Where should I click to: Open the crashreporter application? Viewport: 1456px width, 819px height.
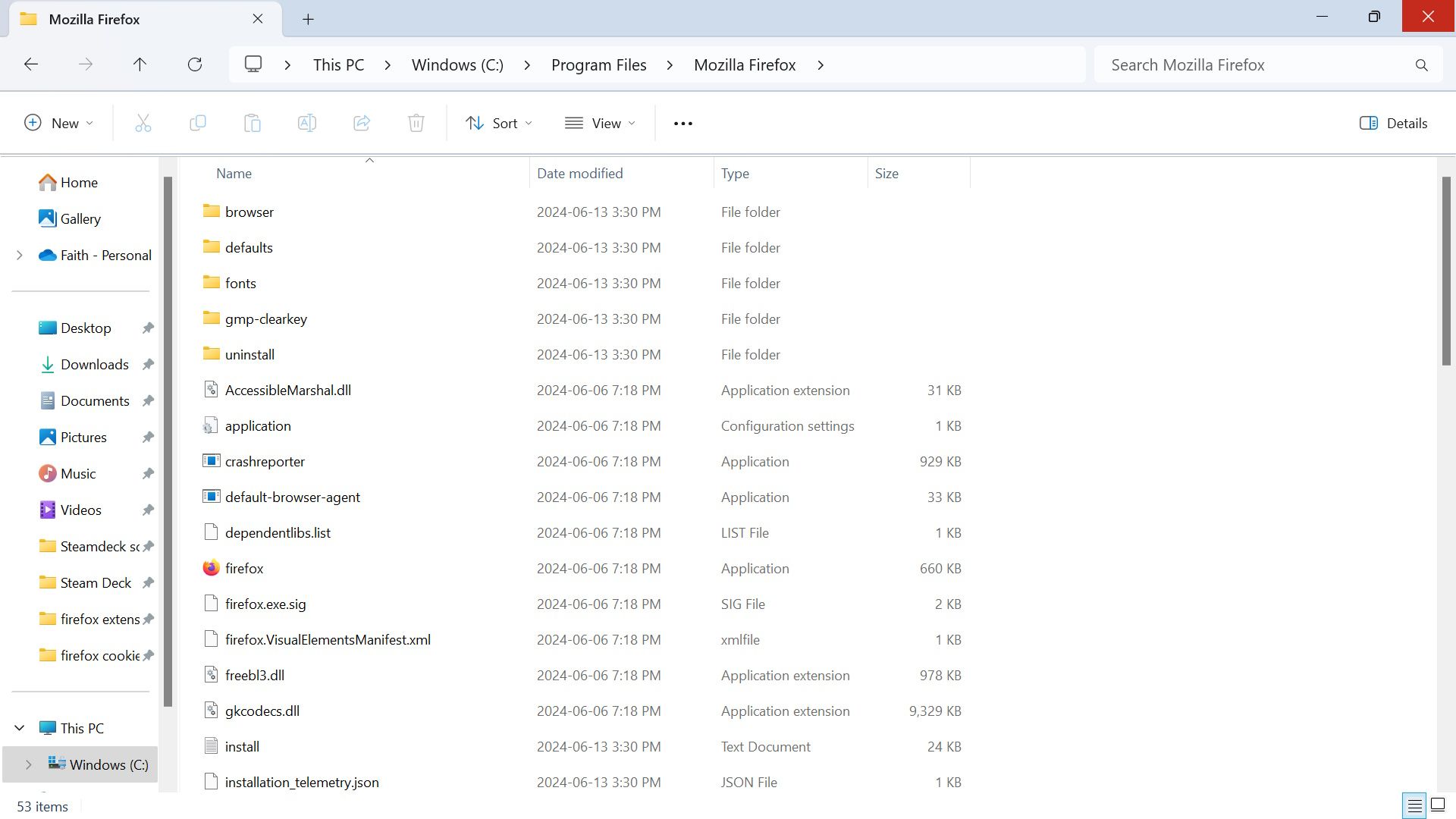(x=265, y=461)
